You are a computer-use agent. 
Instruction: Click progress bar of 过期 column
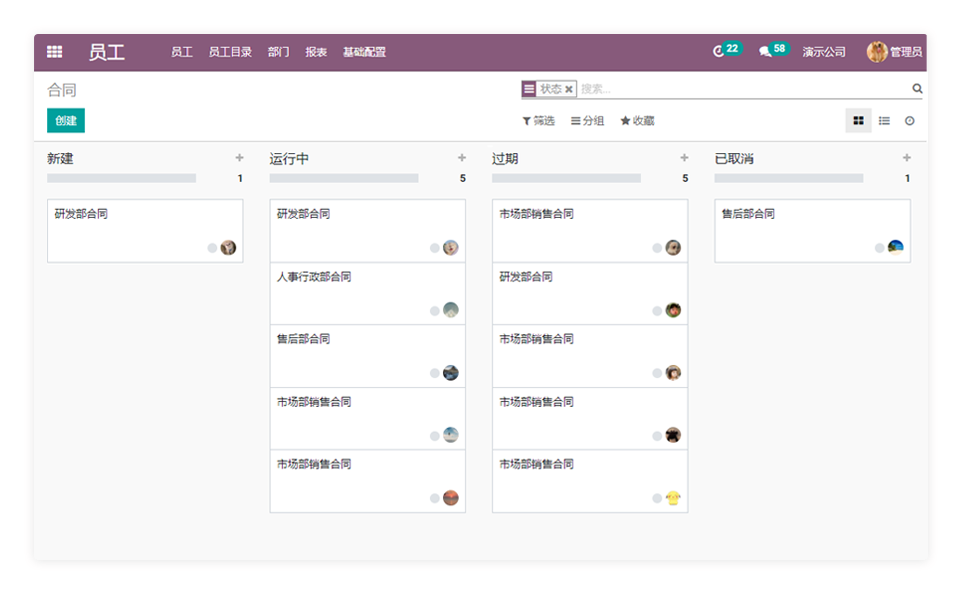click(566, 178)
